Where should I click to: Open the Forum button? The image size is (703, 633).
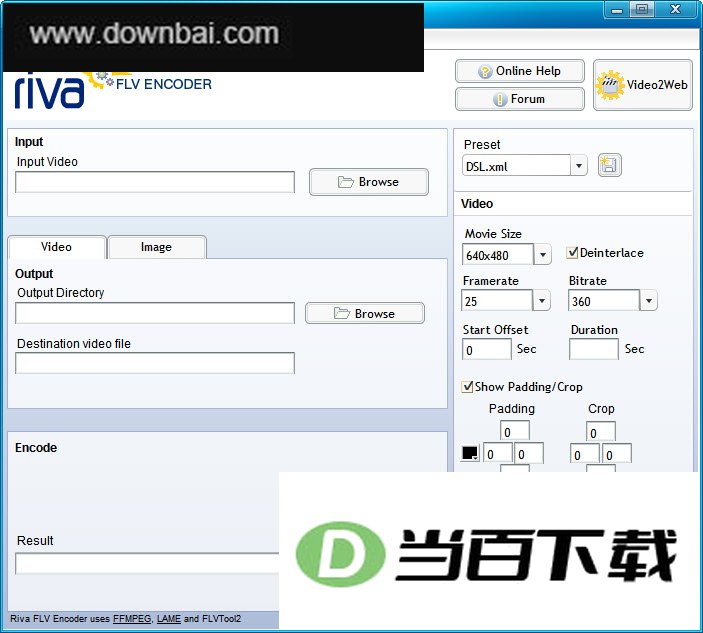520,99
